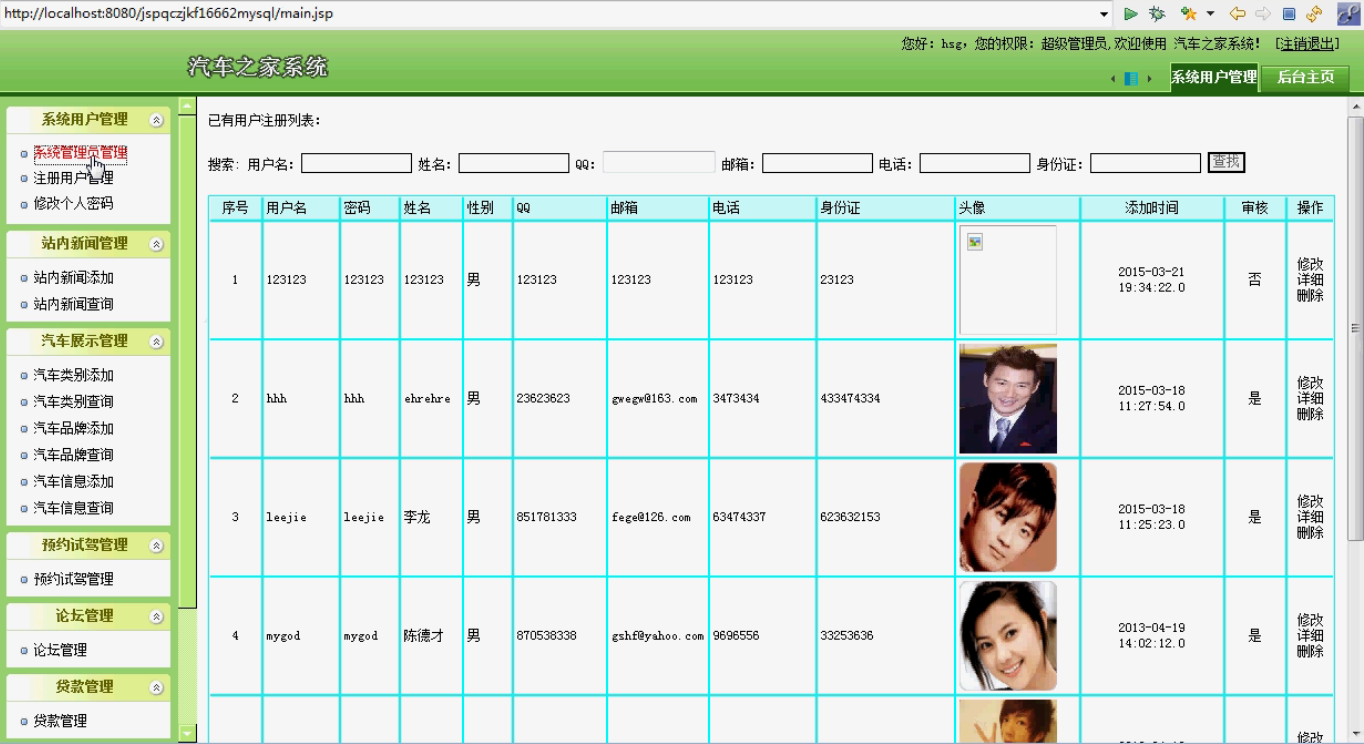Screen dimensions: 1364x744
Task: Click main page scrollbar up arrow
Action: click(x=1356, y=107)
